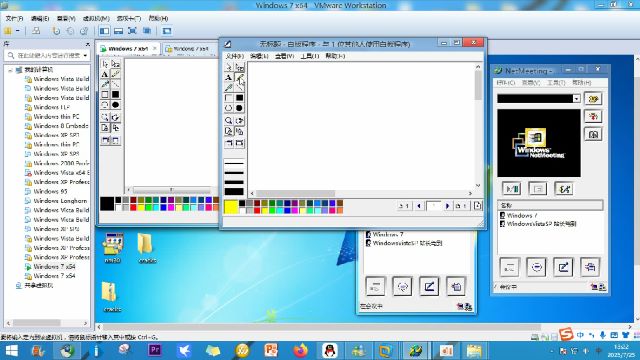Expand address dropdown in right NetMeeting window

576,99
